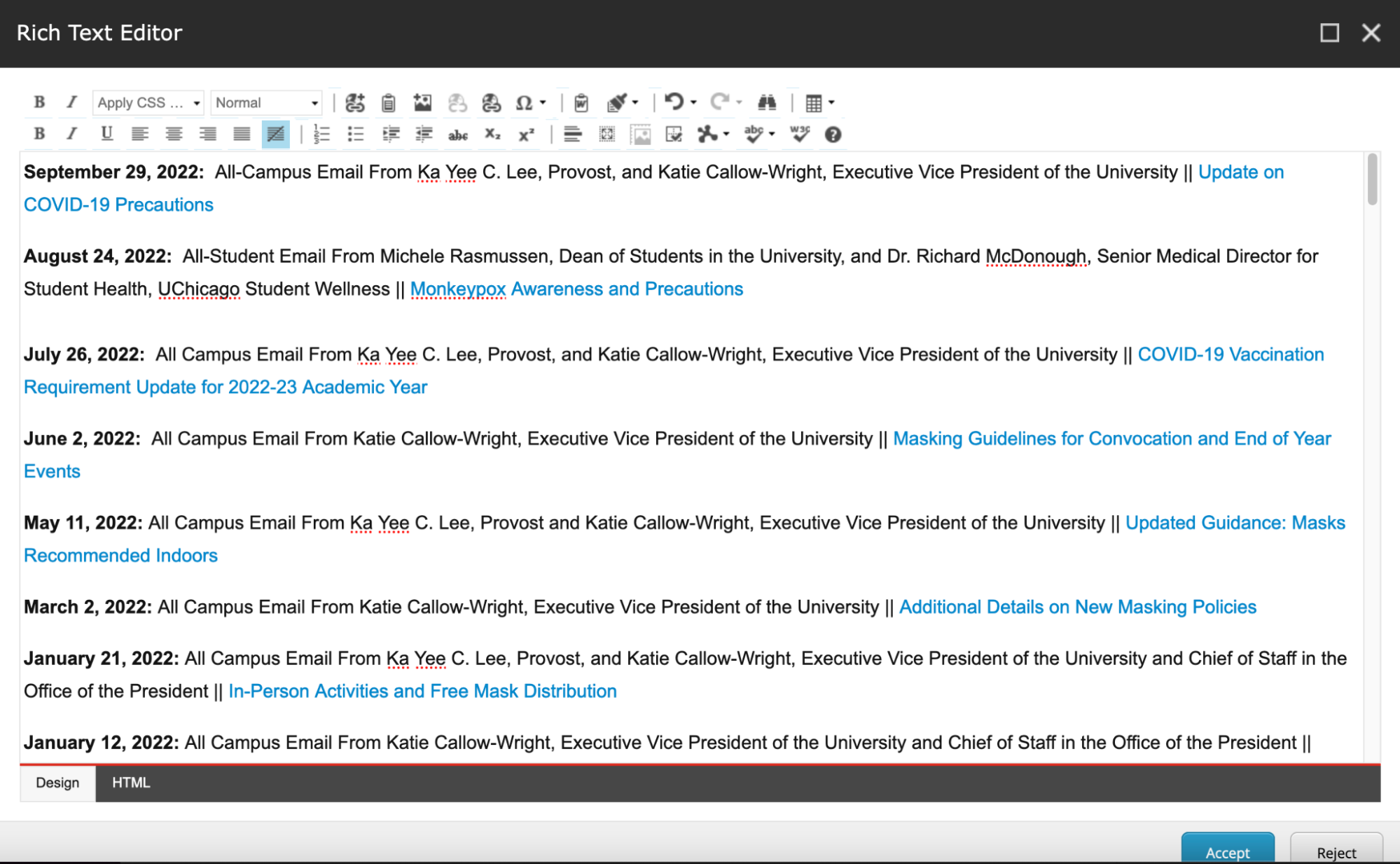The width and height of the screenshot is (1400, 864).
Task: Apply strikethrough formatting
Action: coord(458,135)
